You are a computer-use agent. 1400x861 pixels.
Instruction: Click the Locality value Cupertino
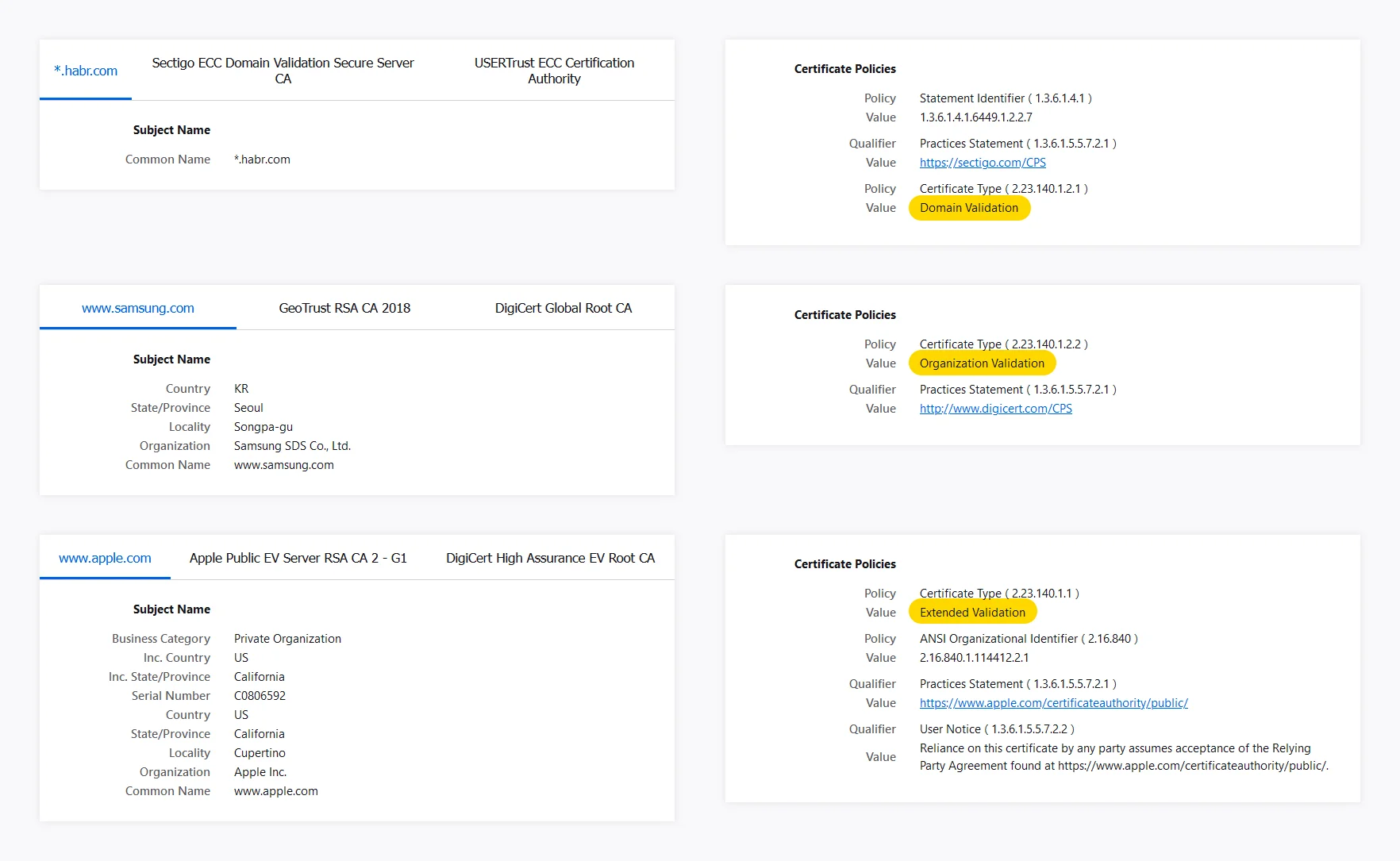pyautogui.click(x=260, y=753)
